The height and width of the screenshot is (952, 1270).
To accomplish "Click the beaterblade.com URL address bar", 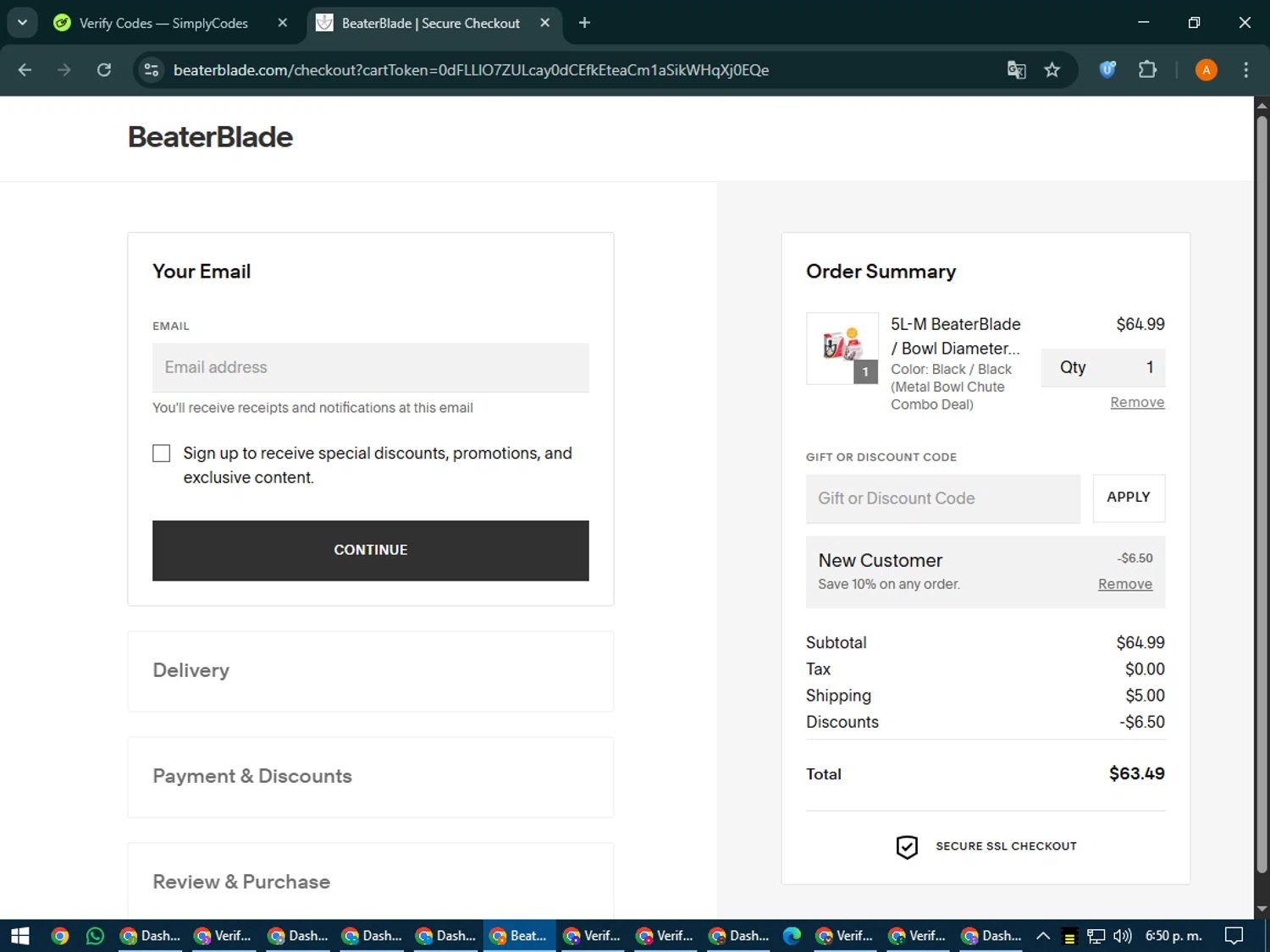I will [471, 70].
